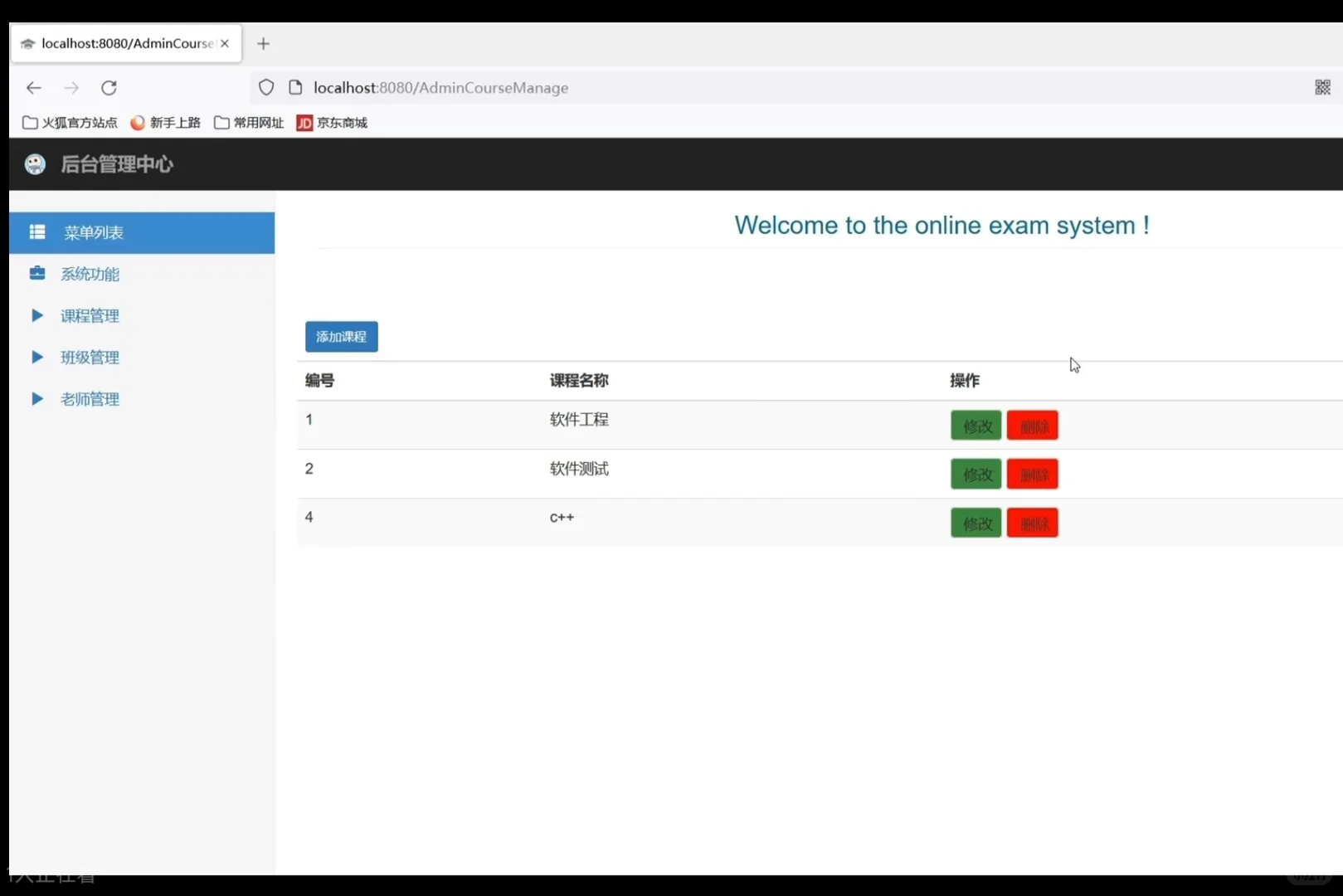
Task: Click the course name 软件工程
Action: tap(579, 420)
